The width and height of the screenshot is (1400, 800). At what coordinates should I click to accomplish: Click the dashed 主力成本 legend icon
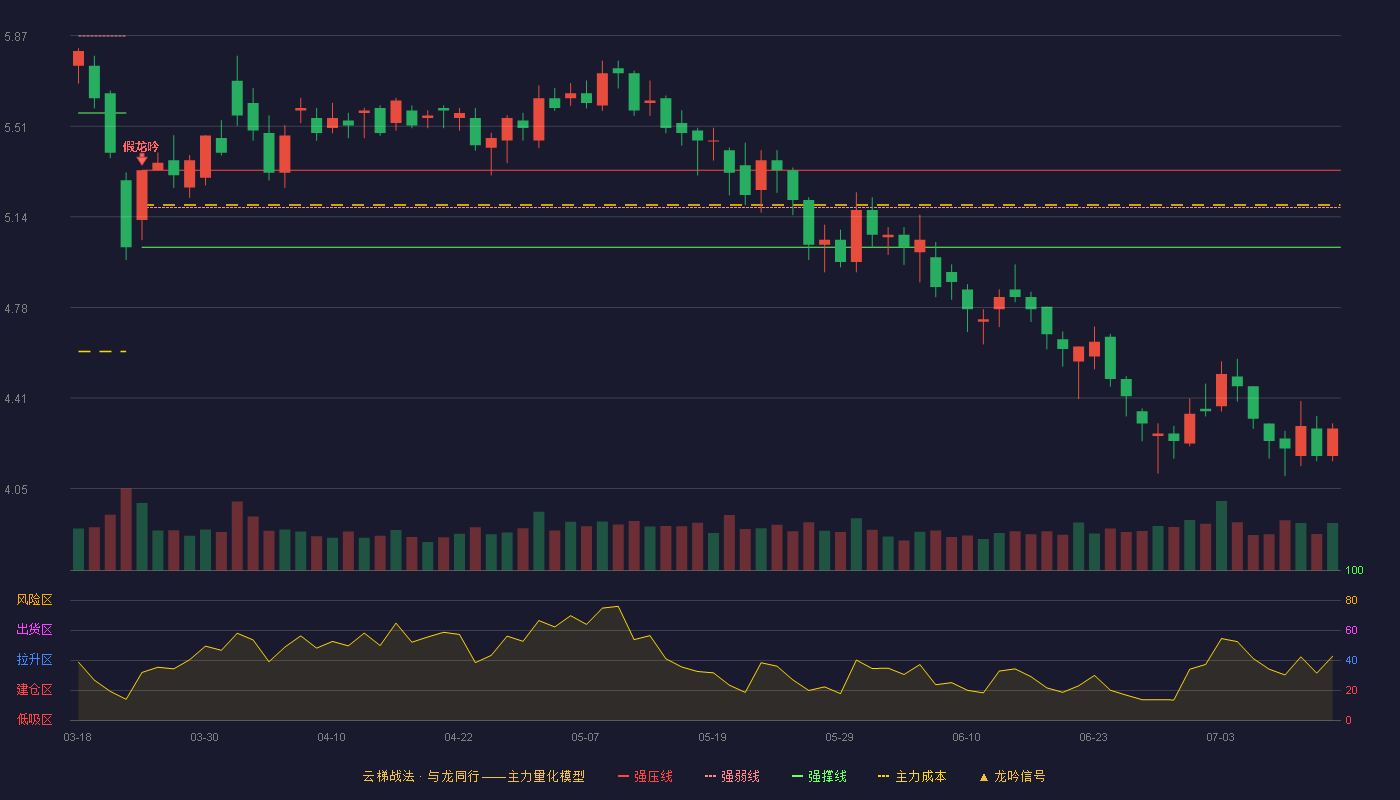click(883, 776)
